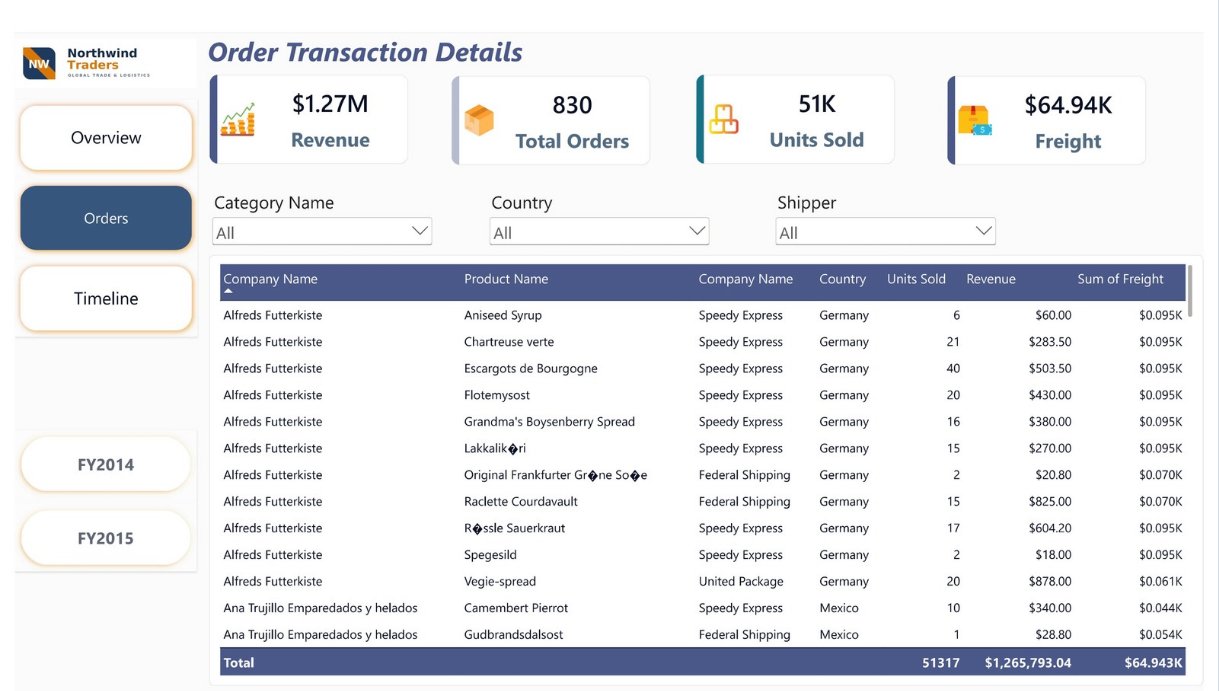
Task: Click United Package shipper cell
Action: click(x=741, y=581)
